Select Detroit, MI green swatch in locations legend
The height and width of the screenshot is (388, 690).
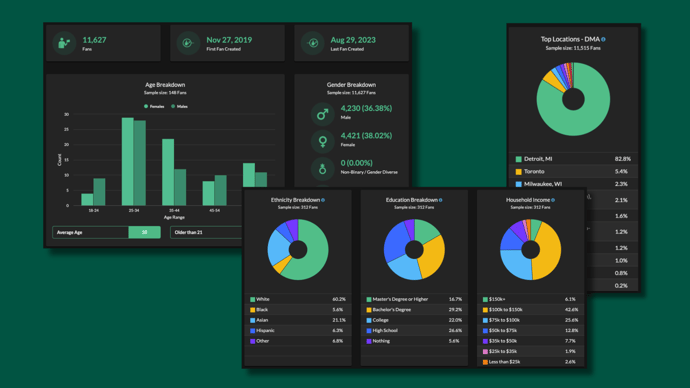tap(518, 159)
